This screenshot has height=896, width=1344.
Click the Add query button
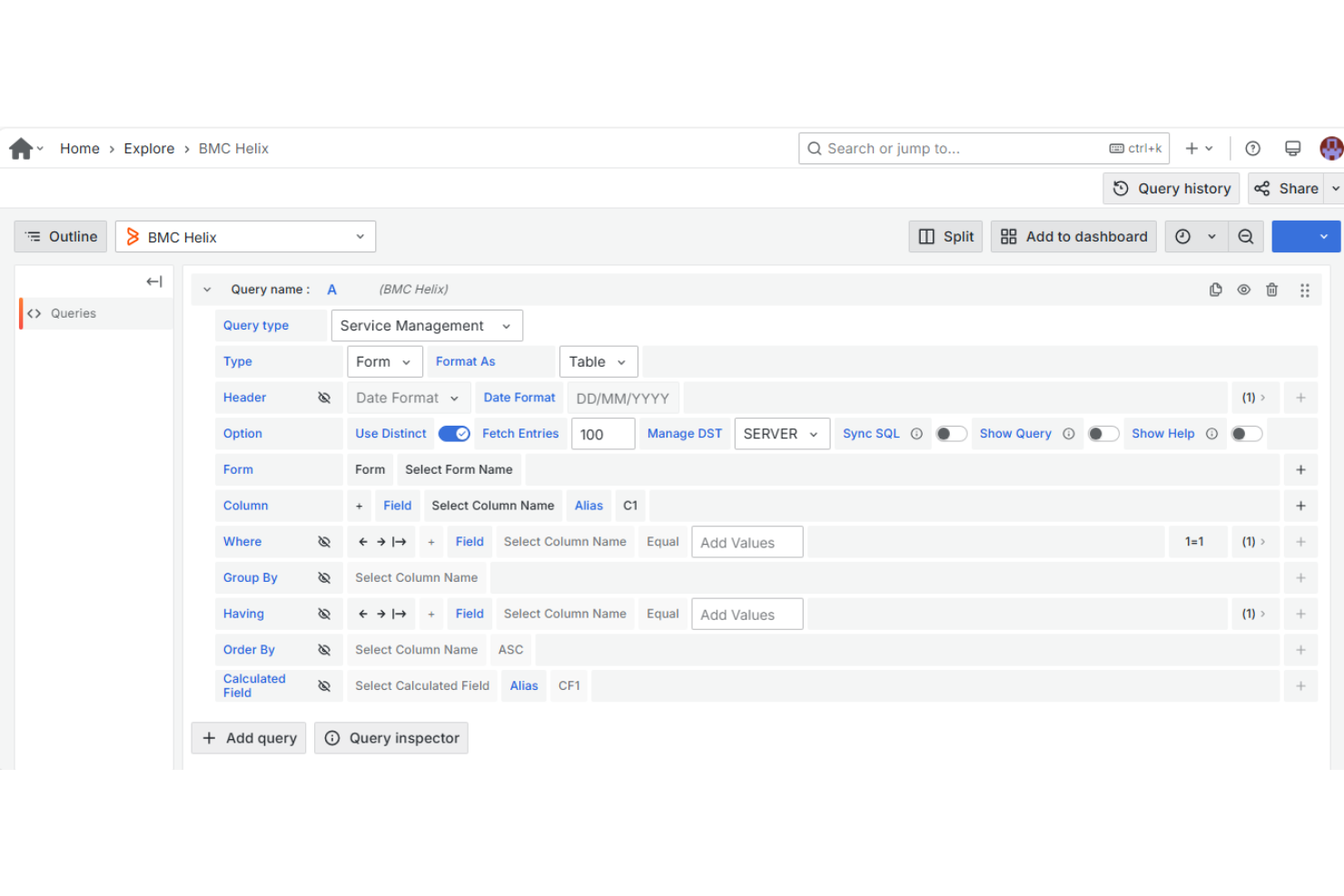pos(248,738)
